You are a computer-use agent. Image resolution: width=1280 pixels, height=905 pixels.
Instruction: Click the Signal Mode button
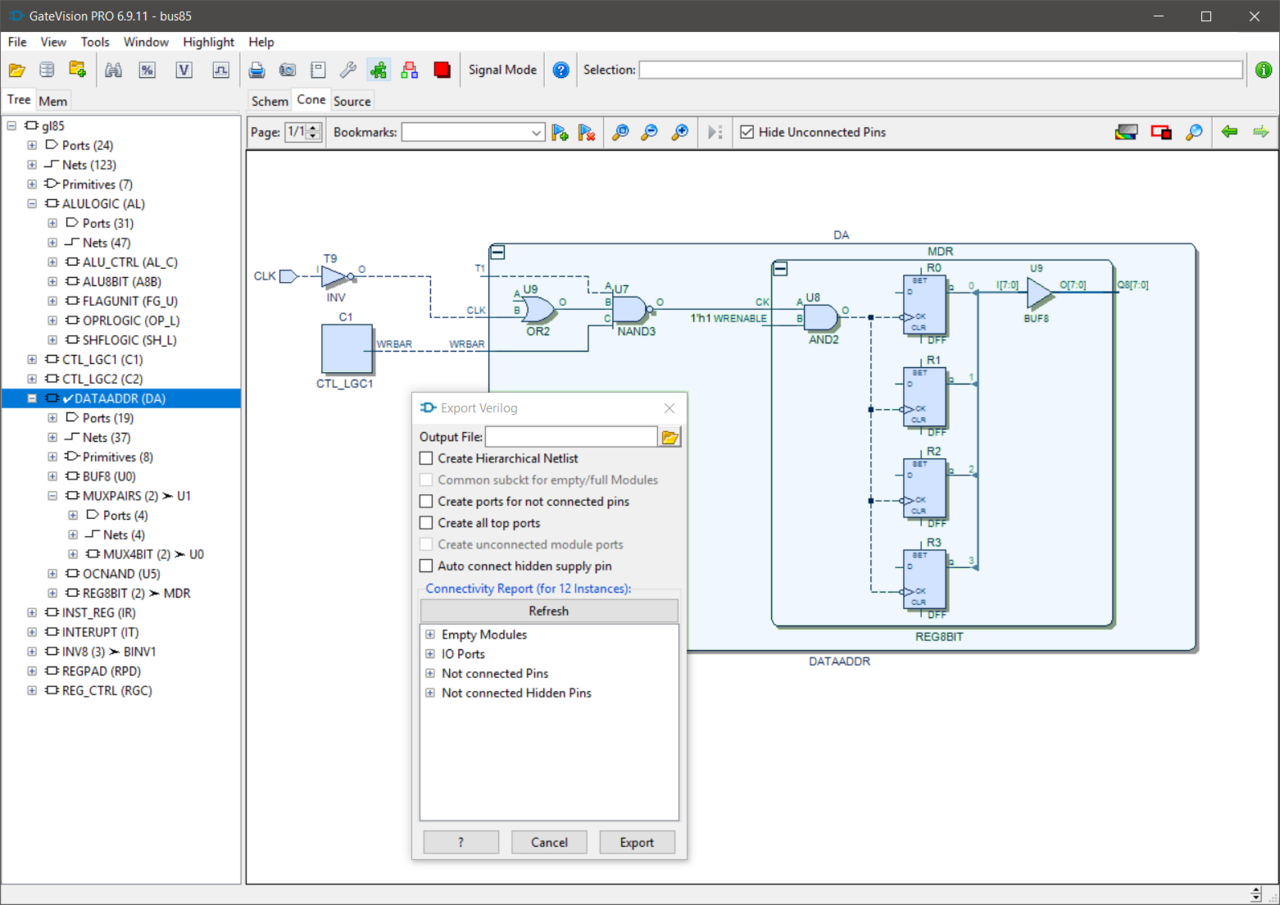pyautogui.click(x=503, y=70)
